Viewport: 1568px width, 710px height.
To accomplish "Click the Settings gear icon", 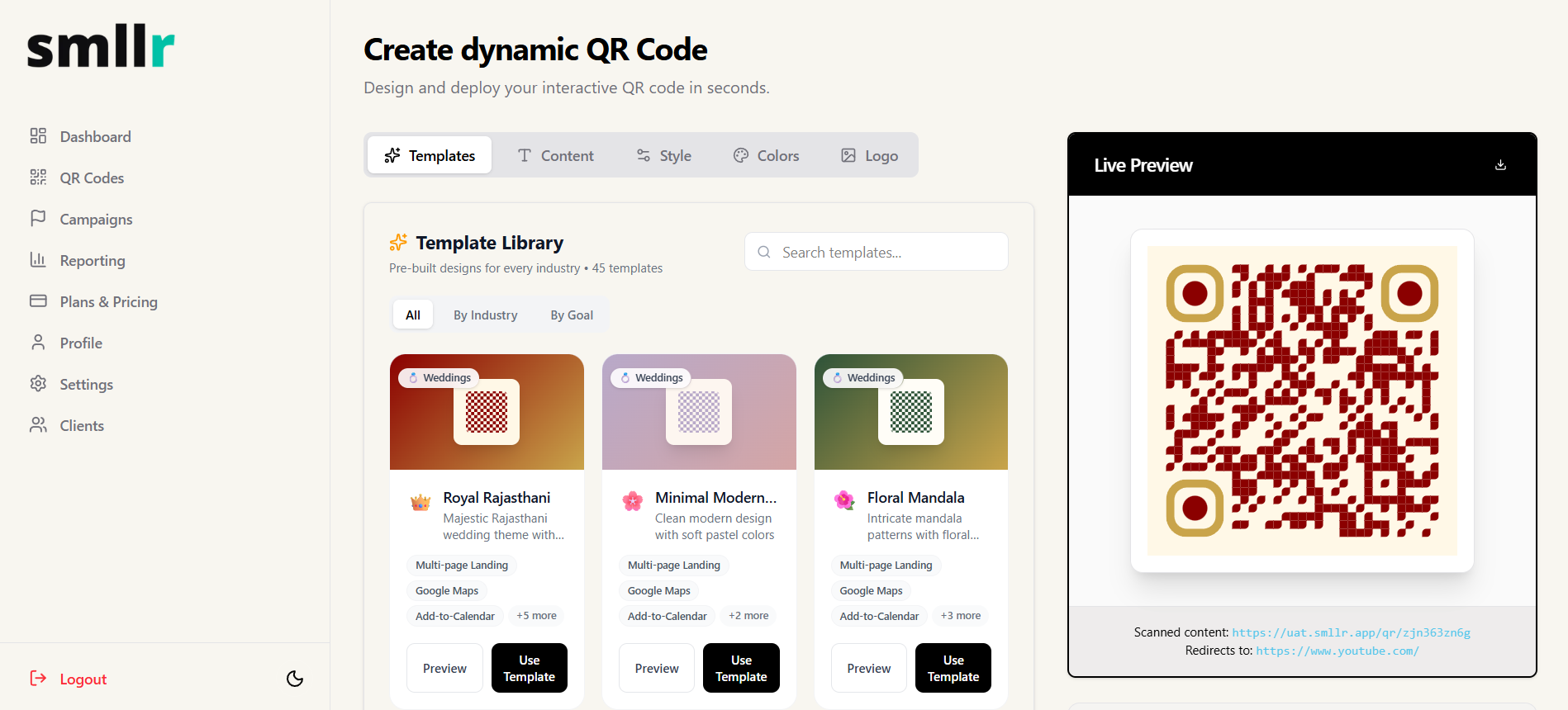I will (x=38, y=383).
